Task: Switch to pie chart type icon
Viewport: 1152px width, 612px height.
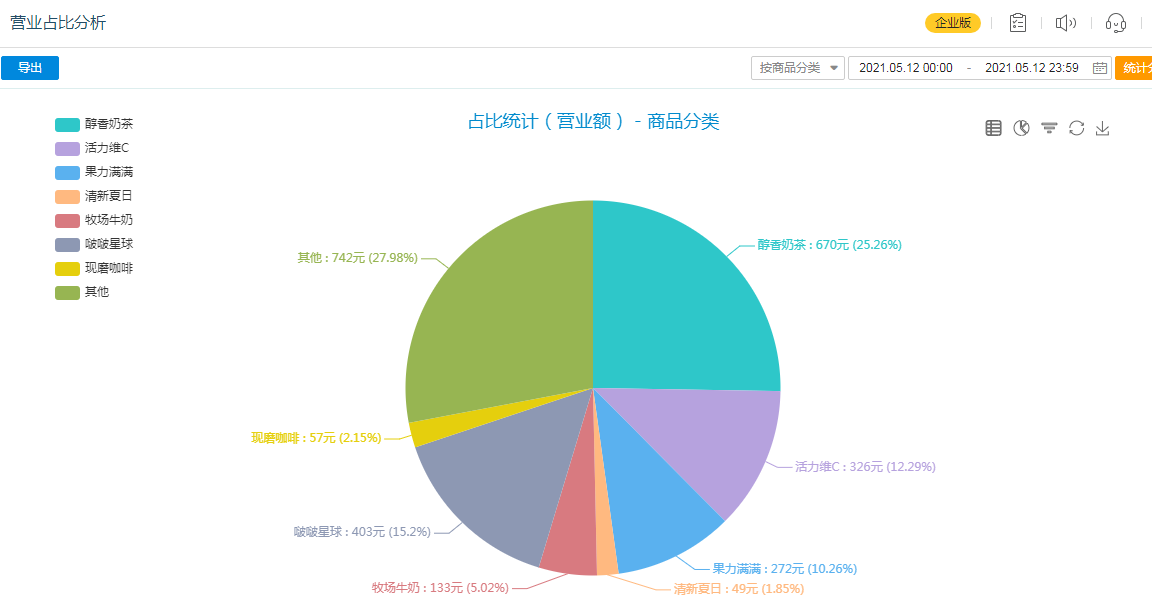Action: [x=1021, y=128]
